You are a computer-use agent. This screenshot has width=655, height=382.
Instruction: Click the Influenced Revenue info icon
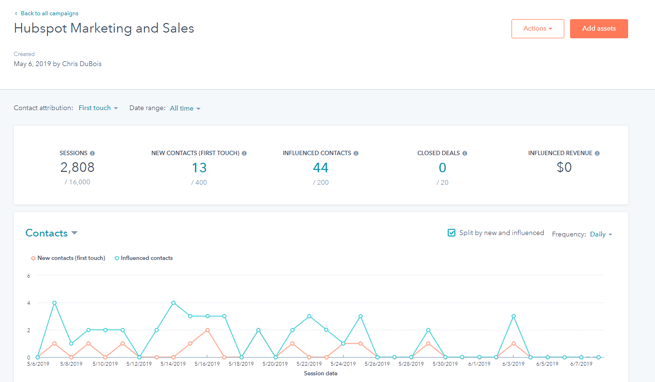coord(597,153)
